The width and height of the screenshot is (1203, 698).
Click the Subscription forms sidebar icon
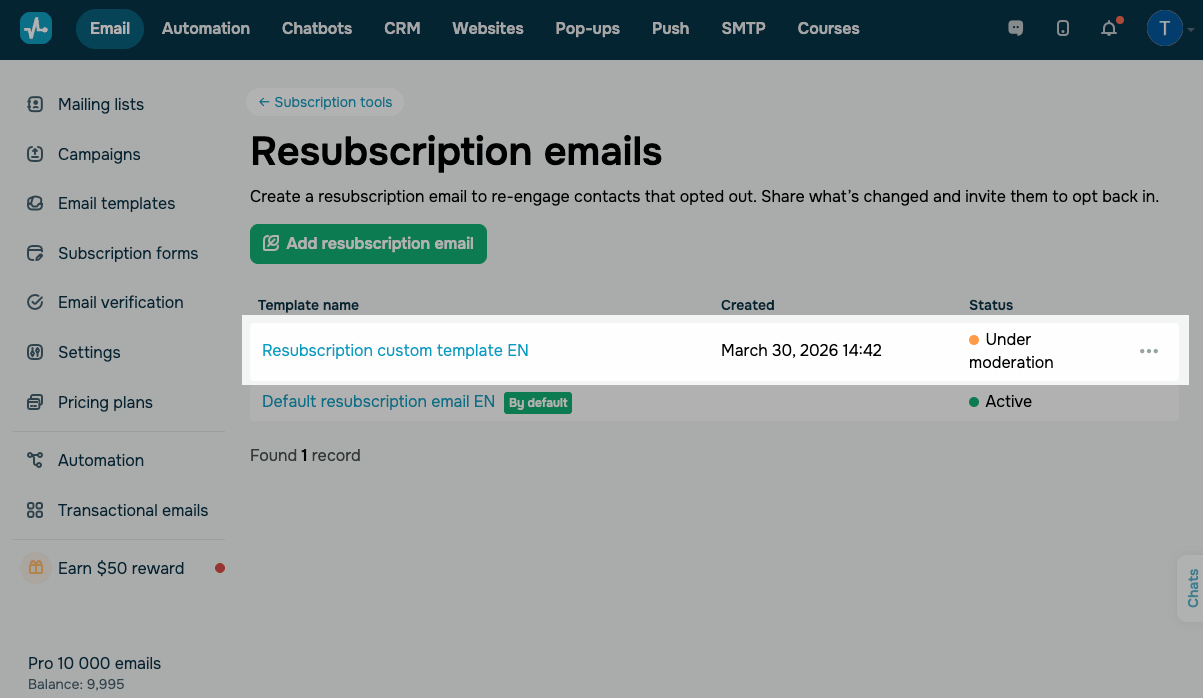click(35, 253)
